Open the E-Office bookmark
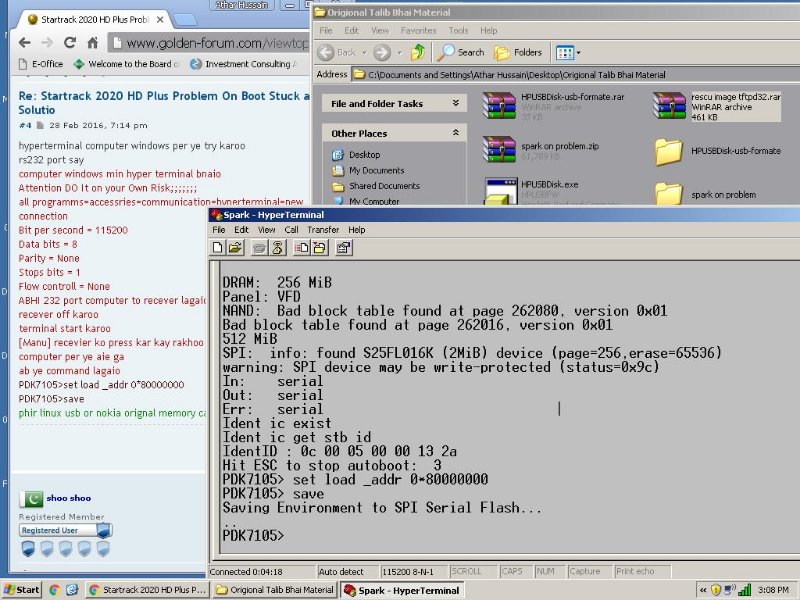This screenshot has width=800, height=600. click(41, 64)
